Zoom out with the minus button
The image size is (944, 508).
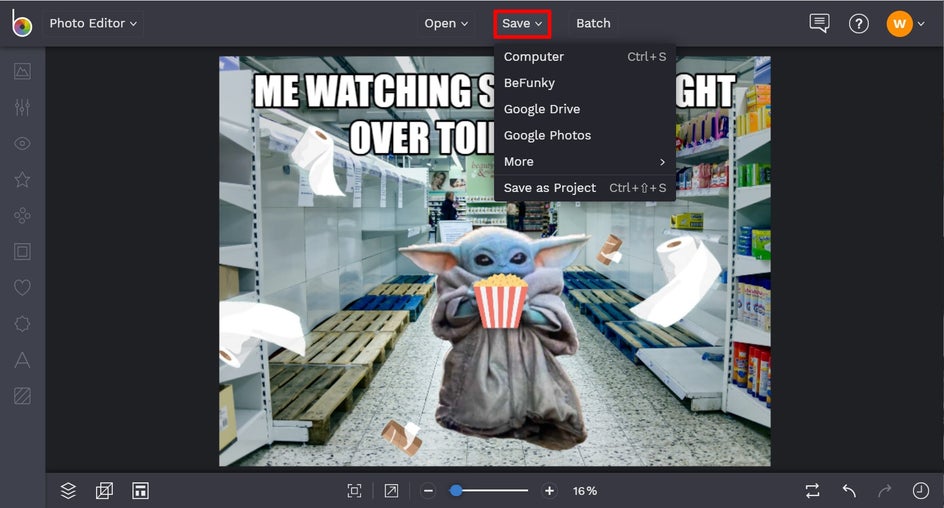pyautogui.click(x=428, y=491)
